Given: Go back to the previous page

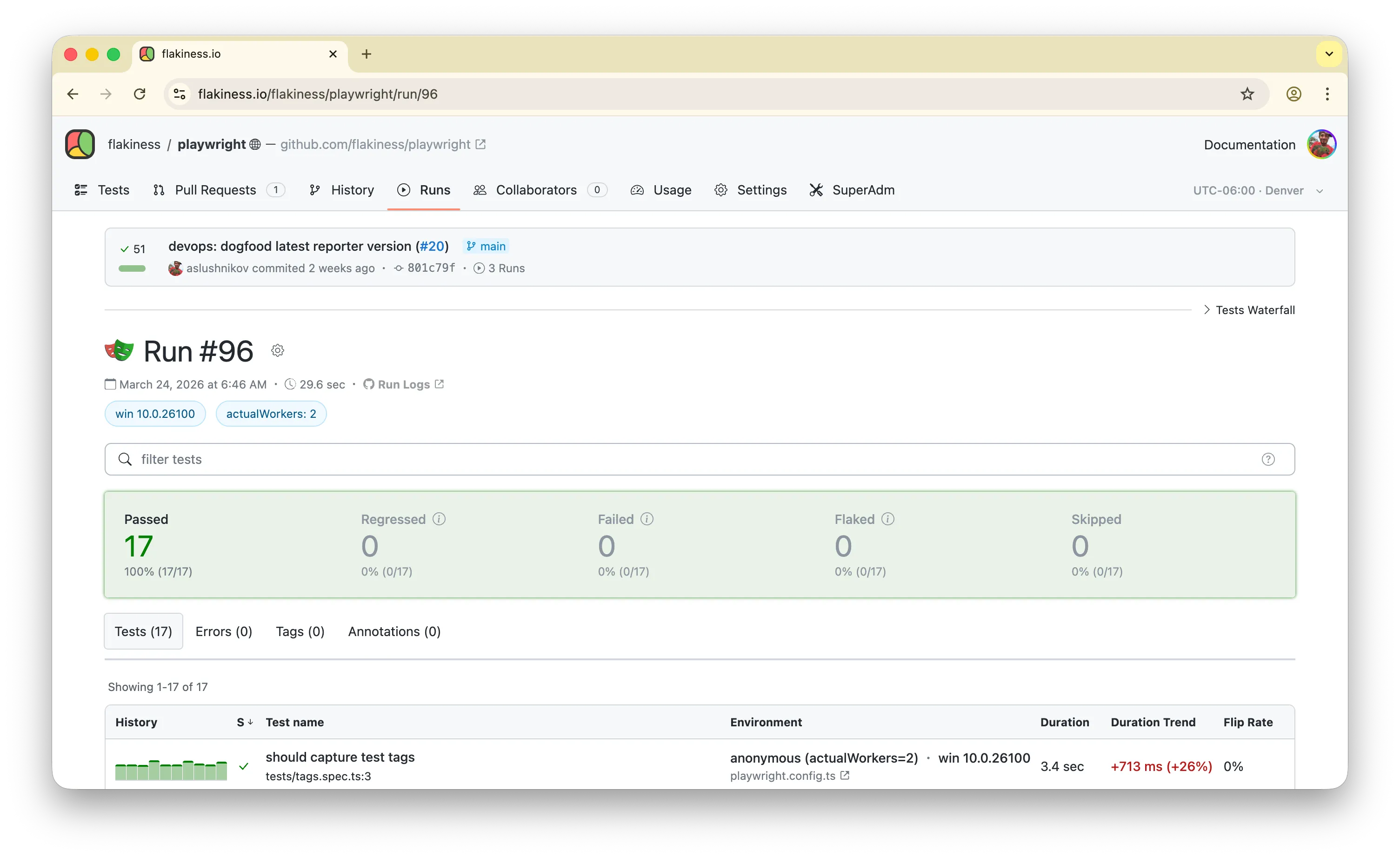Looking at the screenshot, I should pyautogui.click(x=73, y=94).
